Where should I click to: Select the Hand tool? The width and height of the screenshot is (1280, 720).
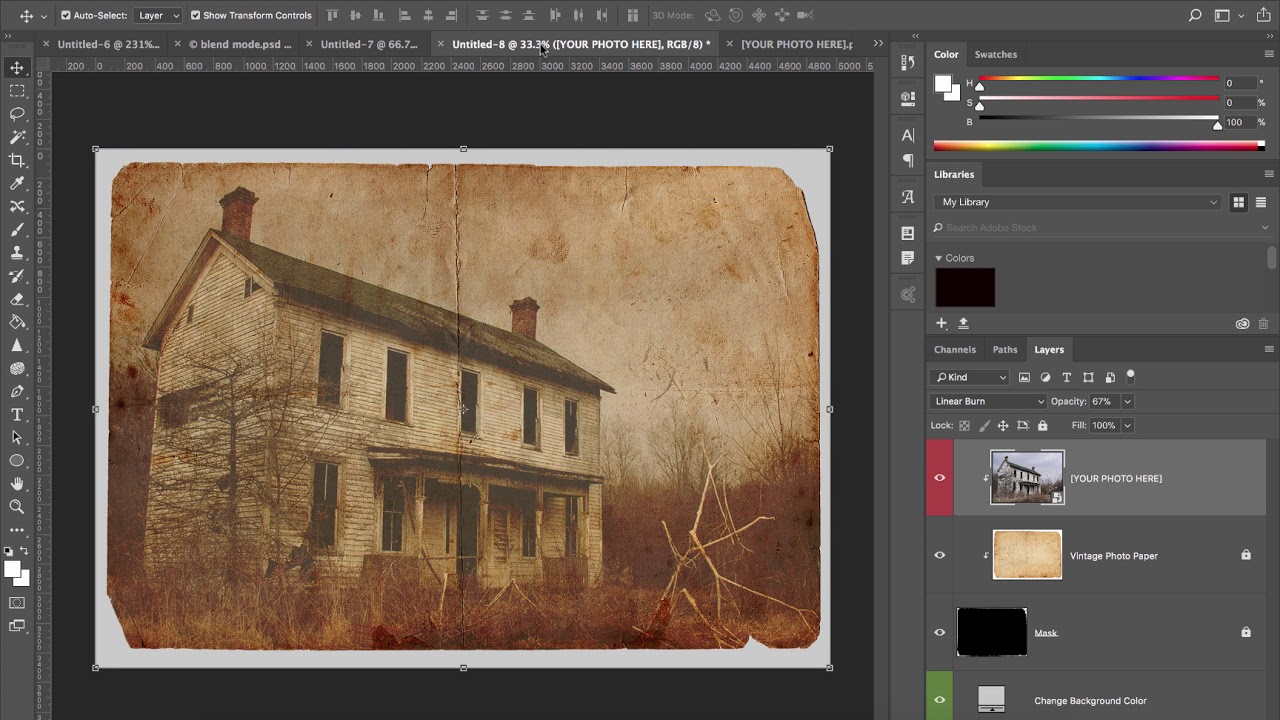pyautogui.click(x=17, y=484)
